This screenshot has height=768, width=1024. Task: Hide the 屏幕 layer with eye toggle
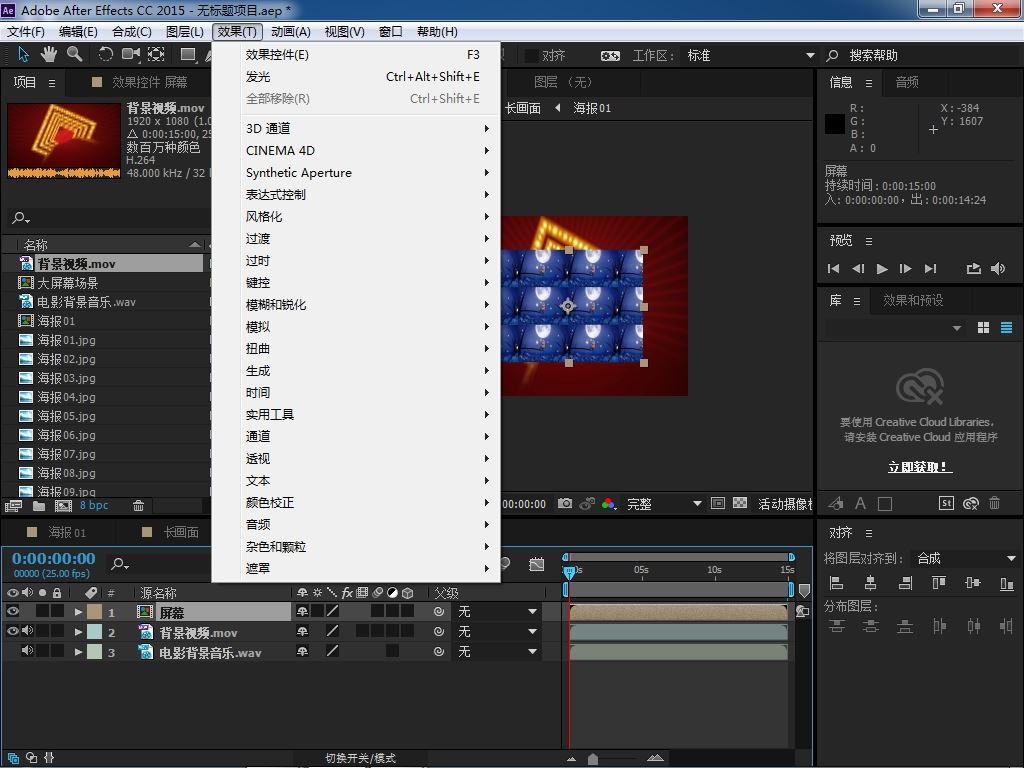pyautogui.click(x=12, y=611)
